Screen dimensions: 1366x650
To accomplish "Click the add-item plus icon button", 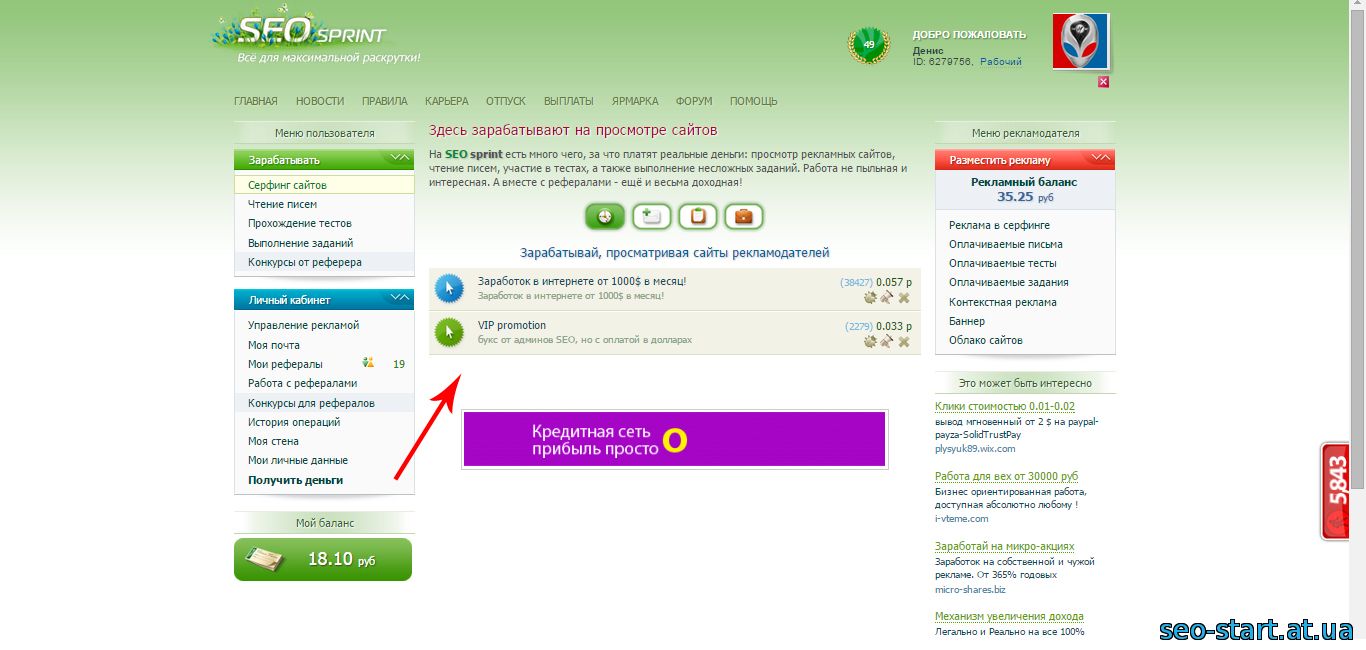I will pyautogui.click(x=652, y=216).
